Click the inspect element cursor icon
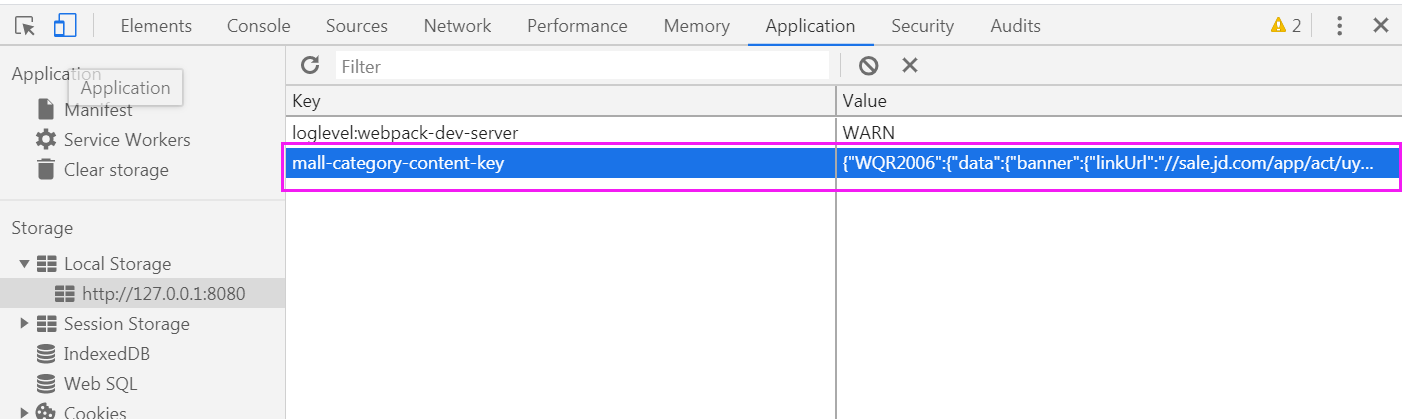The width and height of the screenshot is (1402, 419). click(25, 26)
